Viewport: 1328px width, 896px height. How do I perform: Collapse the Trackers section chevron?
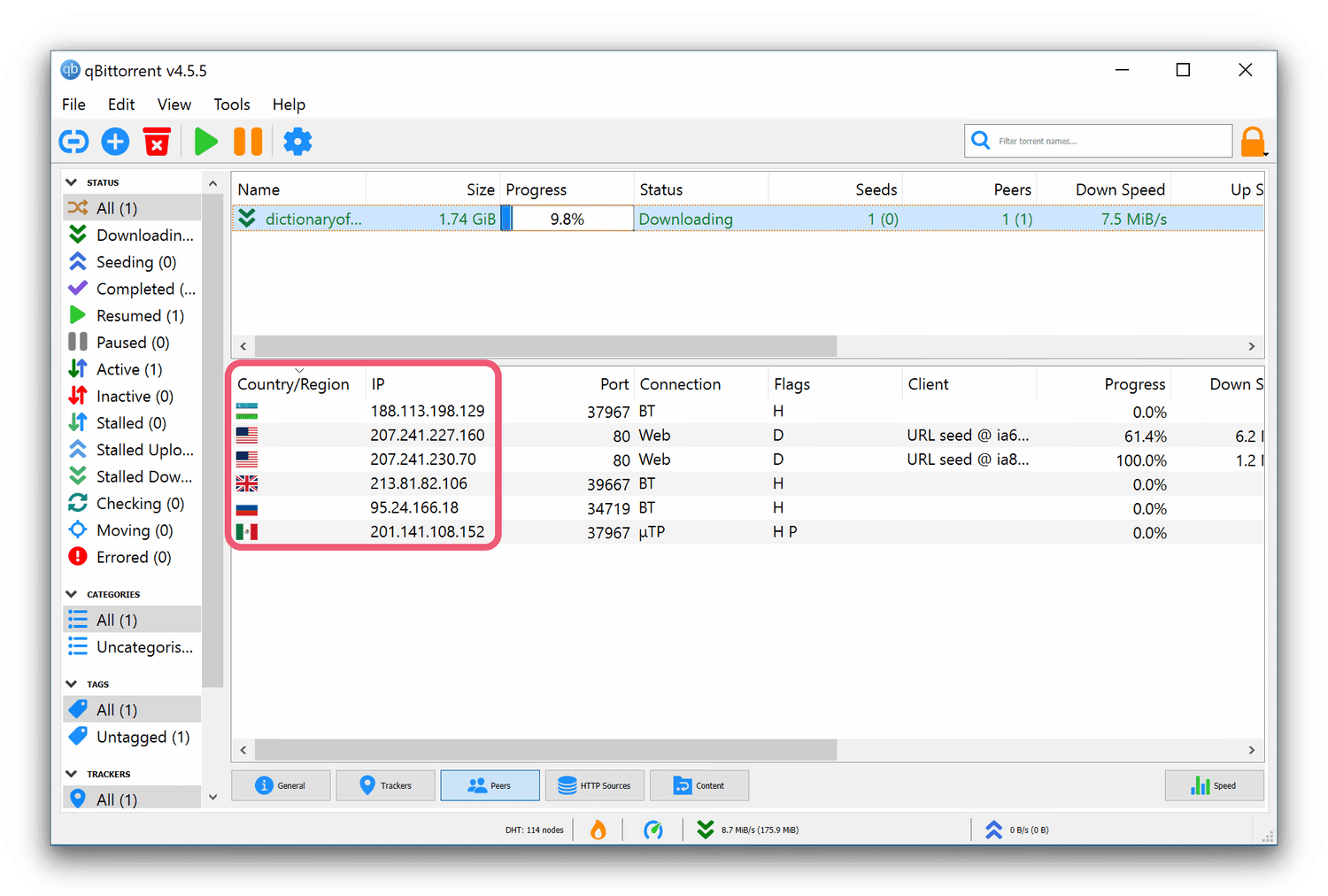72,774
